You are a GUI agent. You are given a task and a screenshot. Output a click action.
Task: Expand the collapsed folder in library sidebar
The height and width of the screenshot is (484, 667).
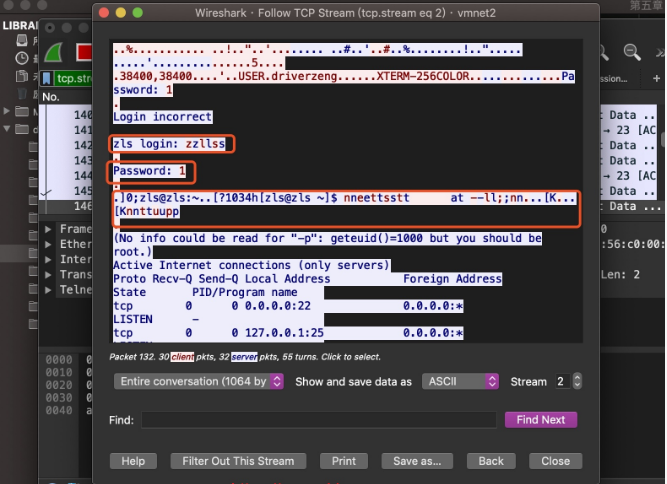(7, 111)
